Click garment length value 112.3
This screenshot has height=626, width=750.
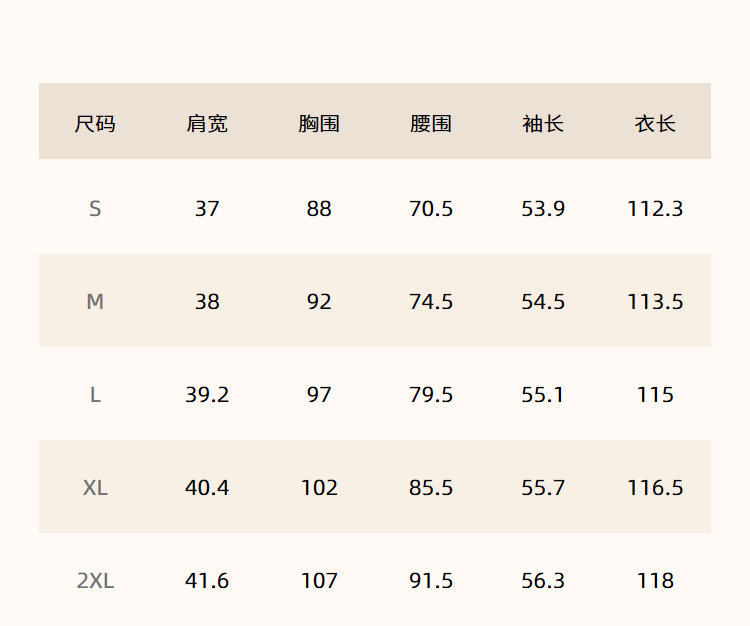click(655, 209)
